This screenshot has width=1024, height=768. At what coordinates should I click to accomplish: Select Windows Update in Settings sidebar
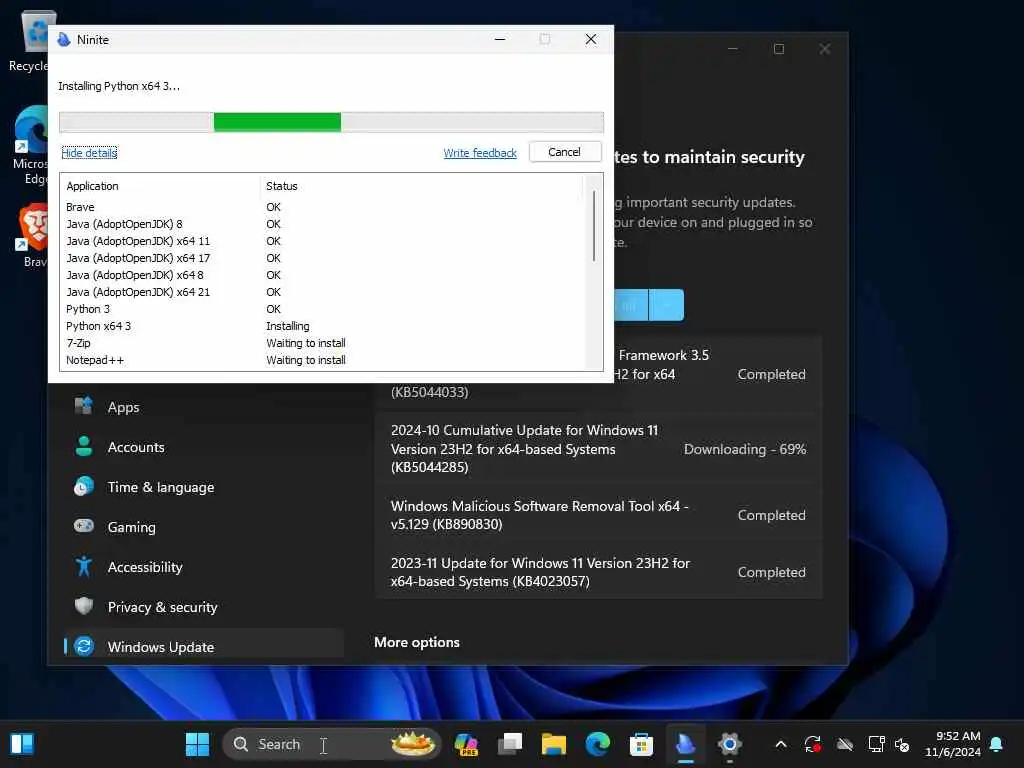point(202,647)
